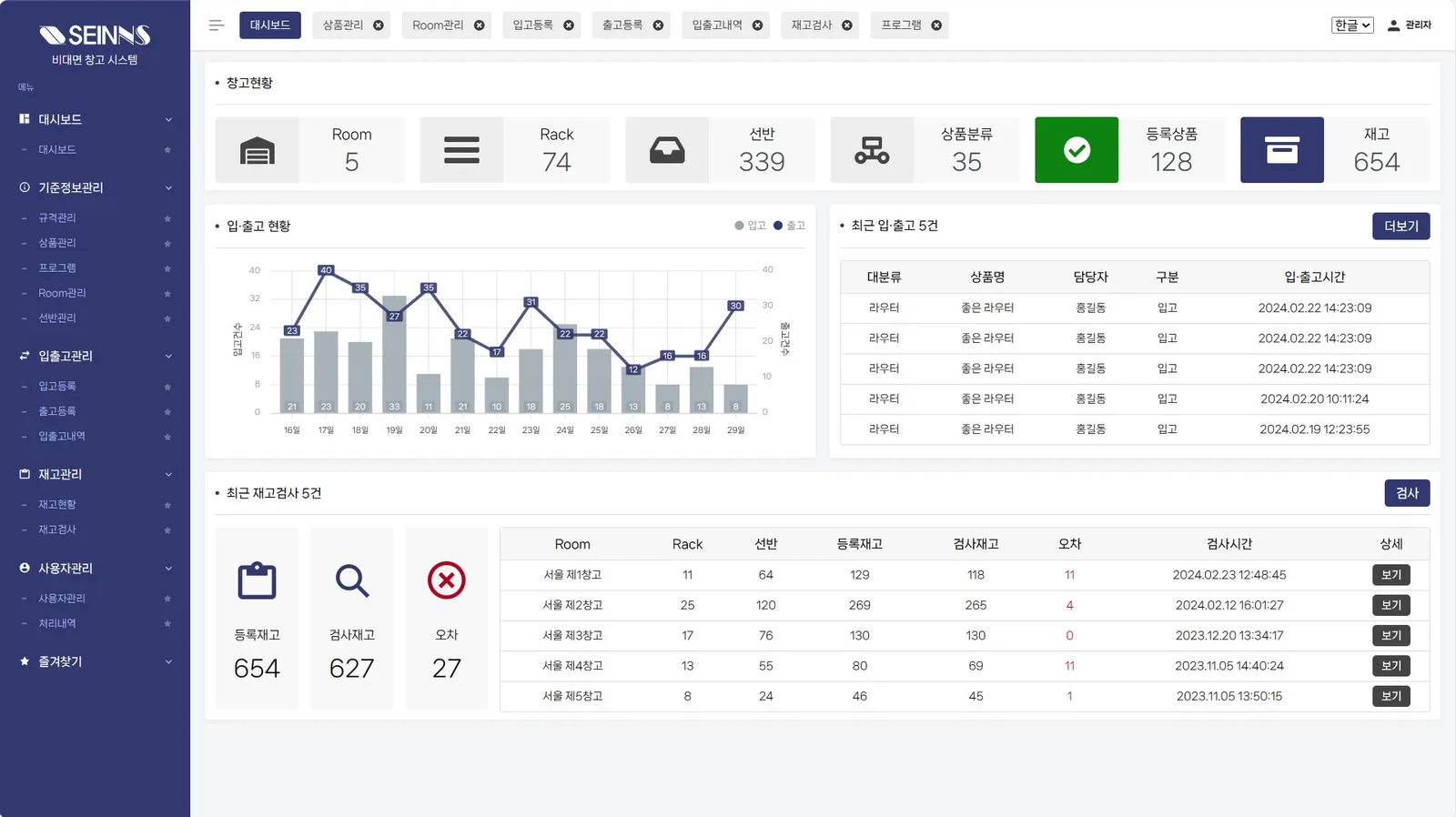This screenshot has width=1456, height=817.
Task: Click the 등록재고 clipboard icon
Action: pyautogui.click(x=257, y=580)
